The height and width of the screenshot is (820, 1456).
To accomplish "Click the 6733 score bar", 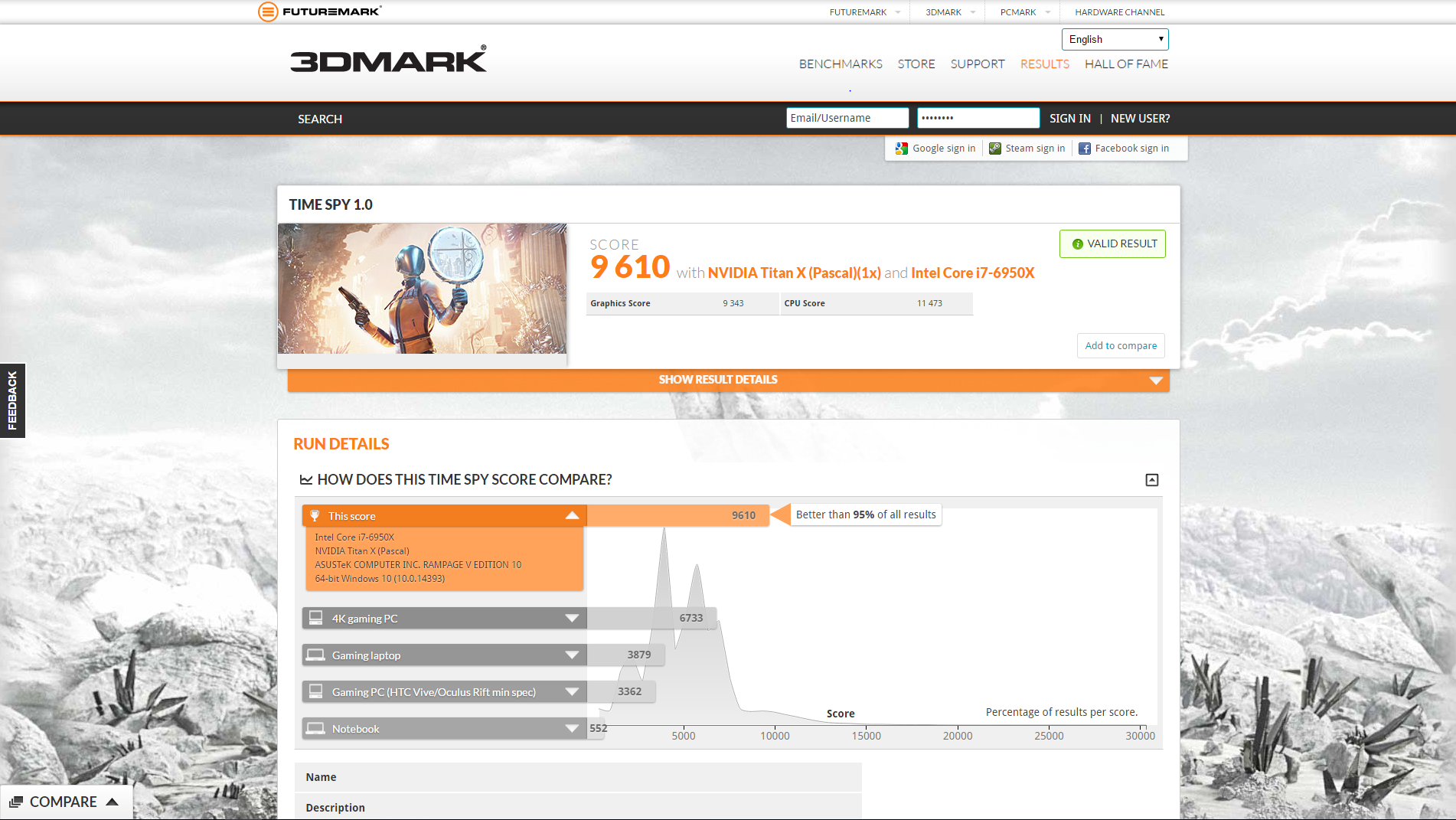I will (651, 618).
